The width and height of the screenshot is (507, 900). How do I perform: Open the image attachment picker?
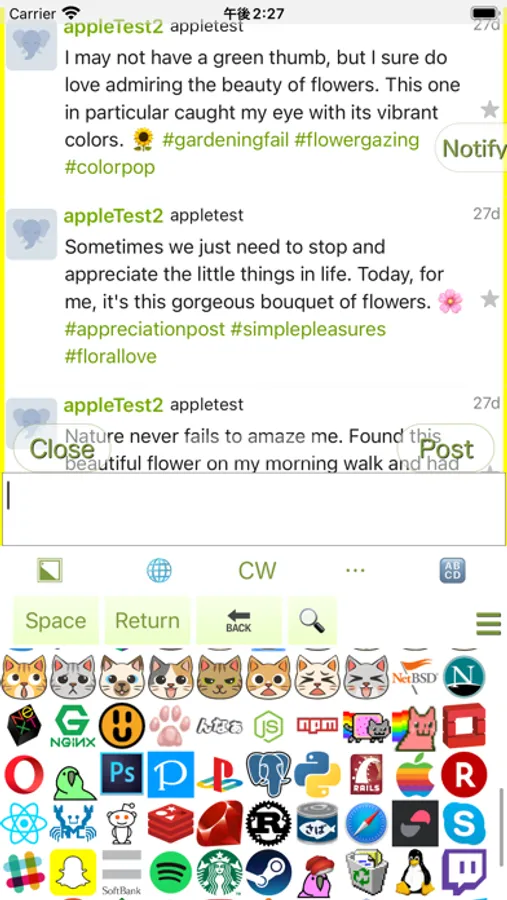point(49,570)
